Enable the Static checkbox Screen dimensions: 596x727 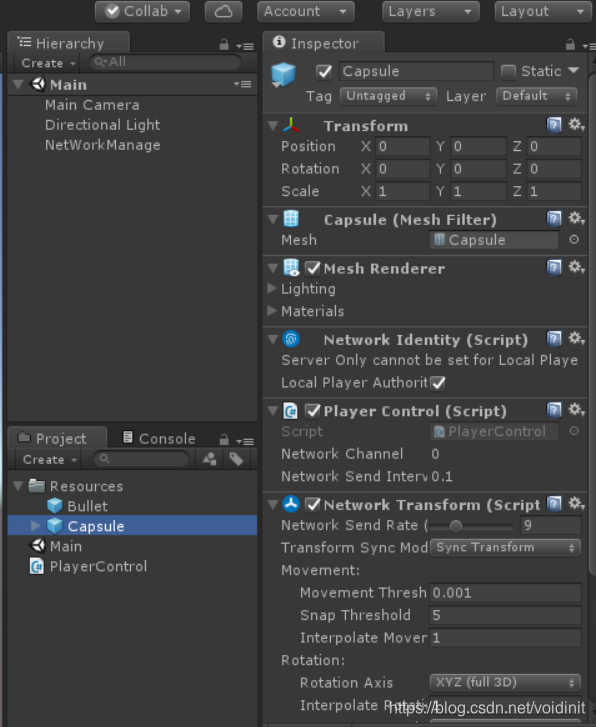[x=508, y=71]
